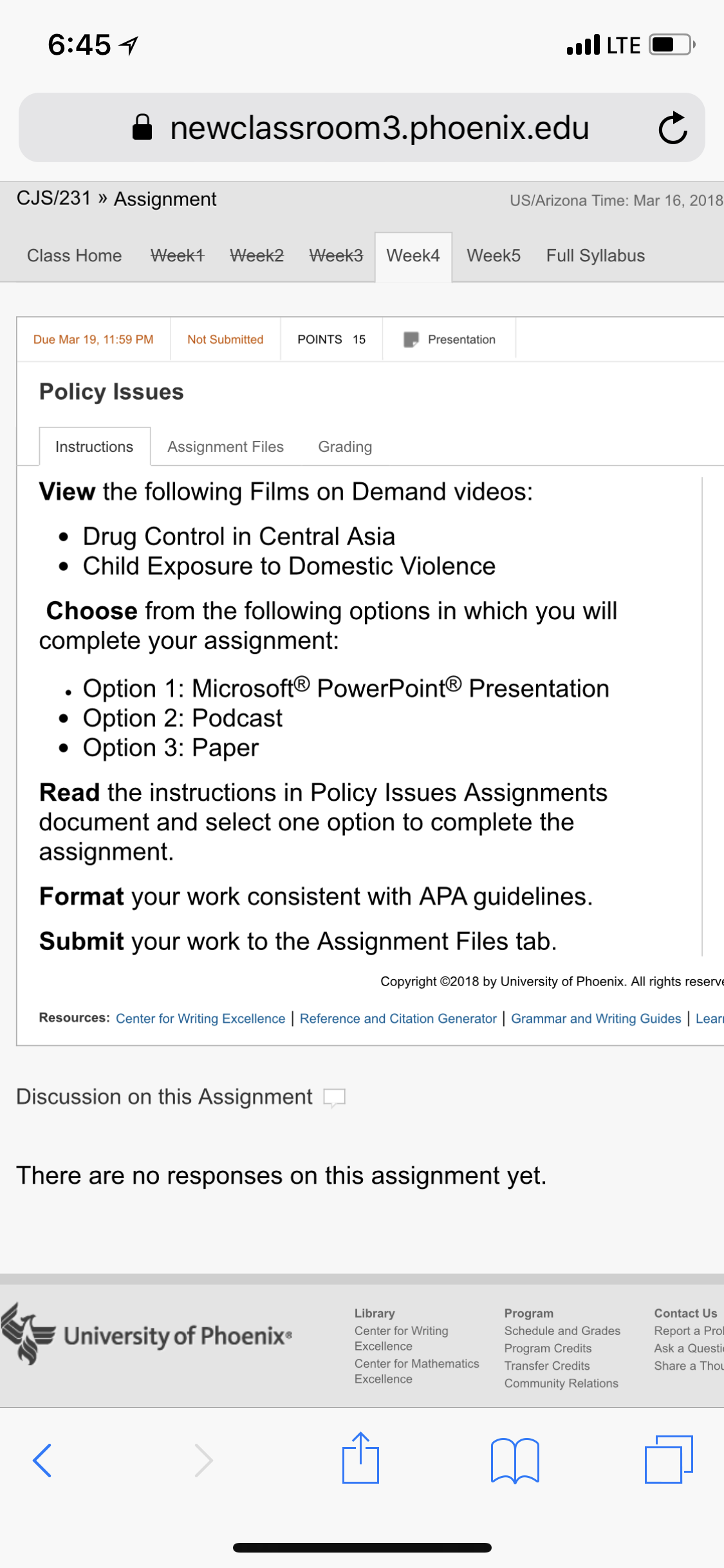This screenshot has width=724, height=1568.
Task: Open the Assignment Files tab
Action: pyautogui.click(x=226, y=447)
